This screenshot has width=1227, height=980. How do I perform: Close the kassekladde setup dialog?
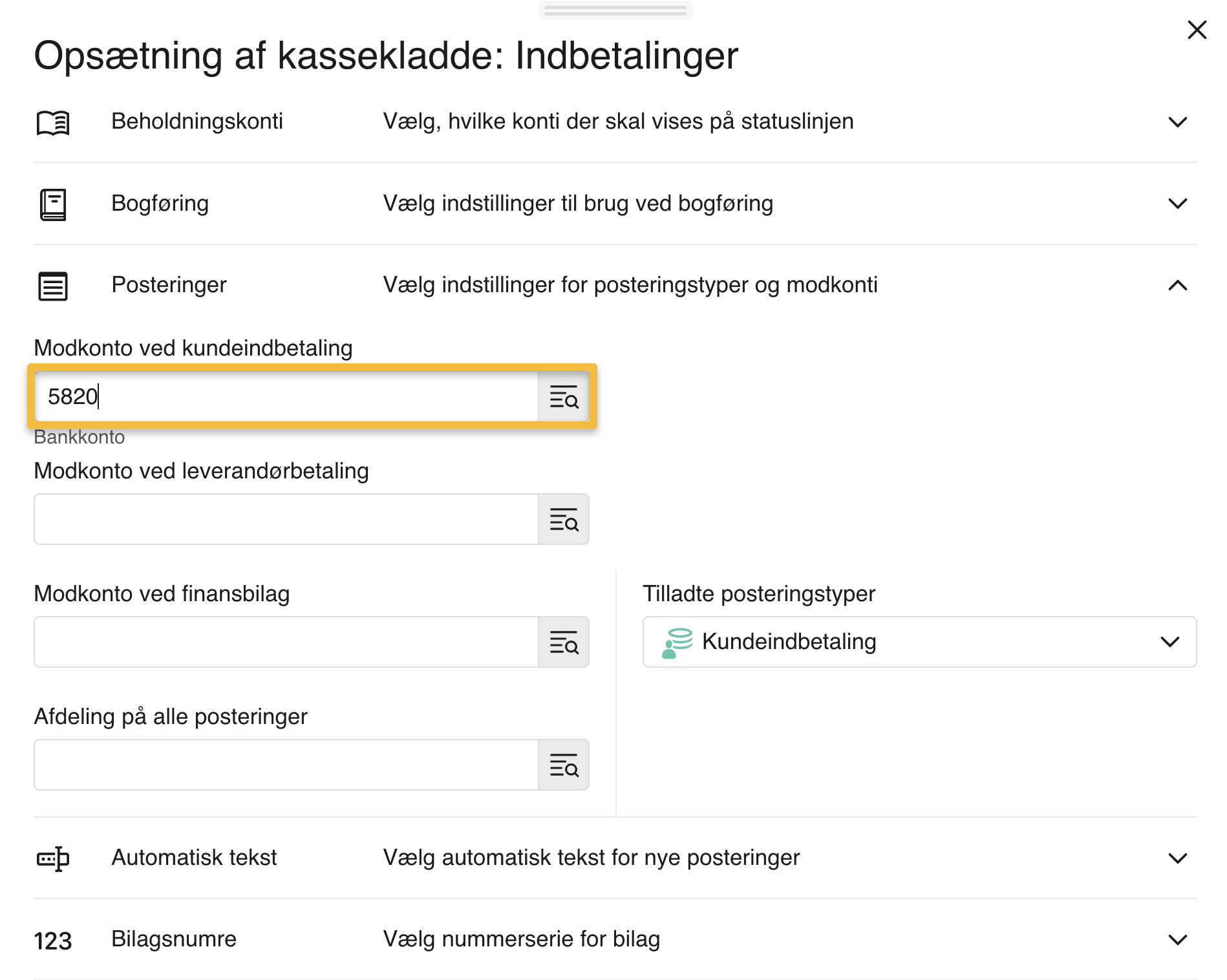(x=1198, y=30)
